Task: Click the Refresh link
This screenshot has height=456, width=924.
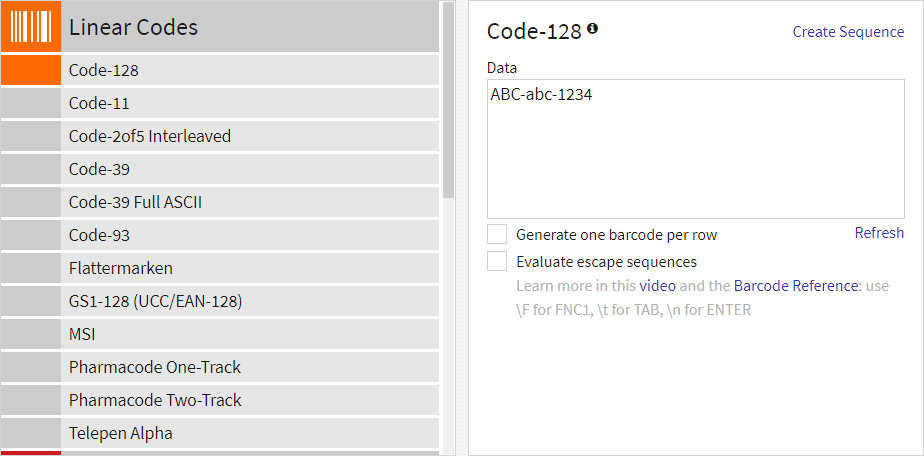Action: [879, 233]
